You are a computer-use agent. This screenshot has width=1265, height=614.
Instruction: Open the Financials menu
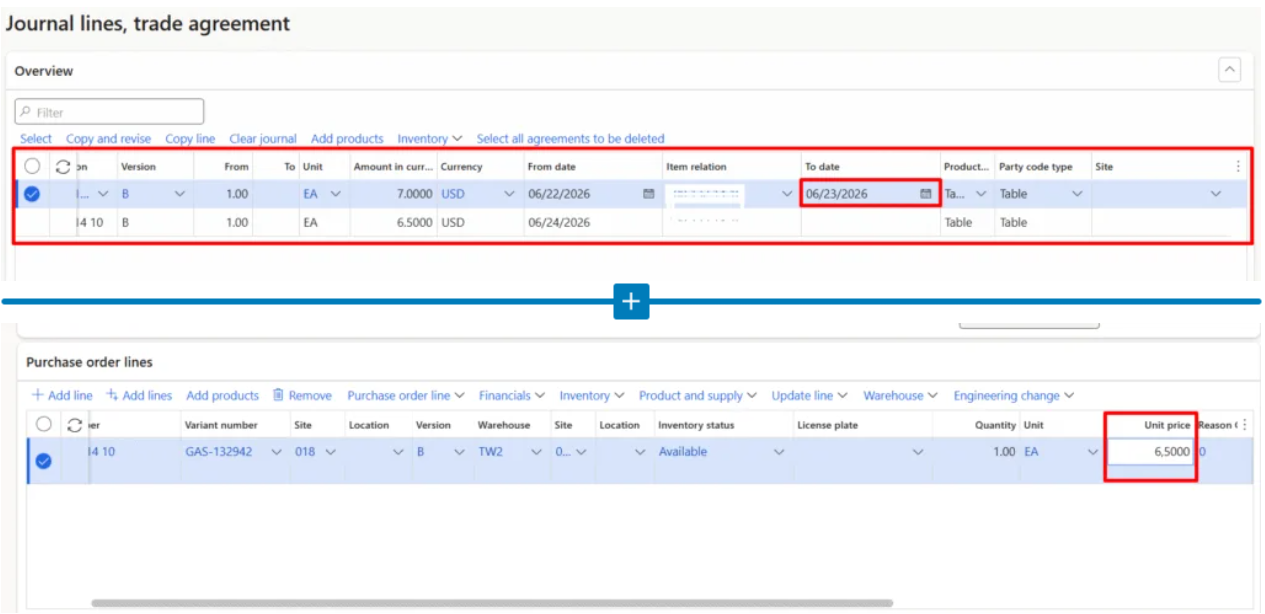512,396
